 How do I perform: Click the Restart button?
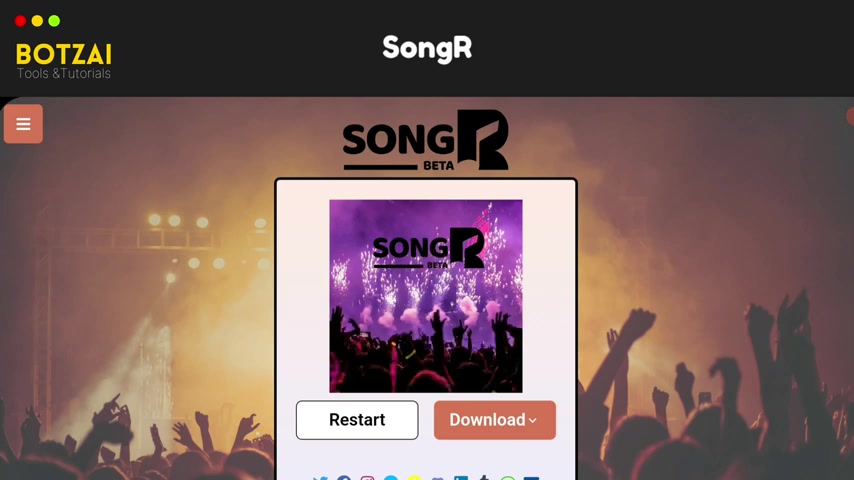pos(357,420)
